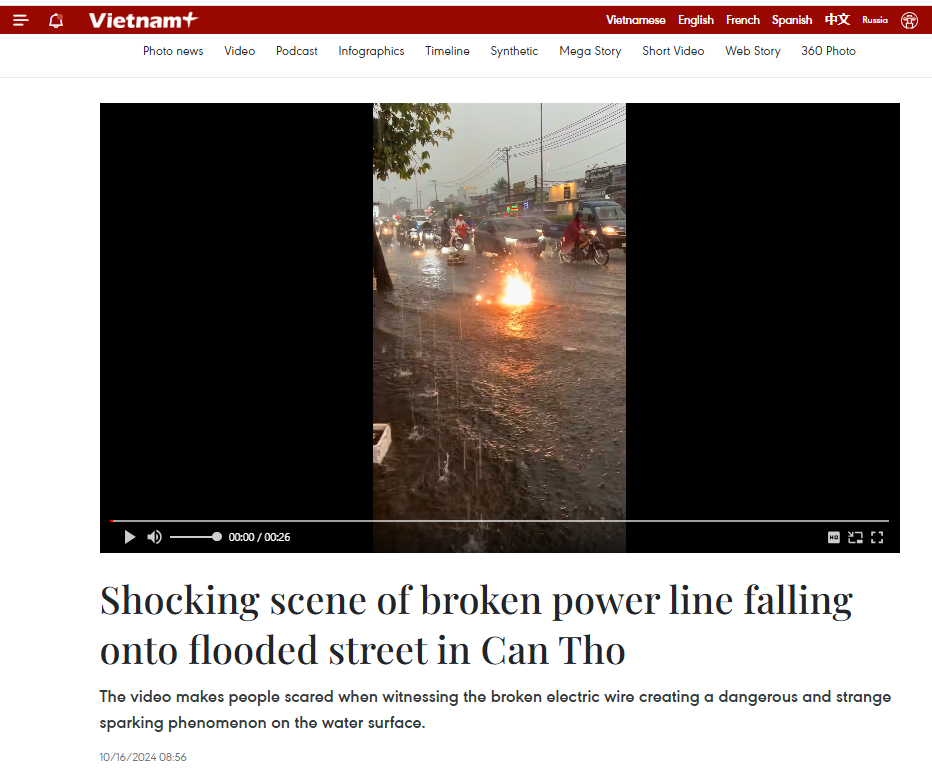Select the Chinese language option
Viewport: 932px width, 769px height.
coord(837,20)
